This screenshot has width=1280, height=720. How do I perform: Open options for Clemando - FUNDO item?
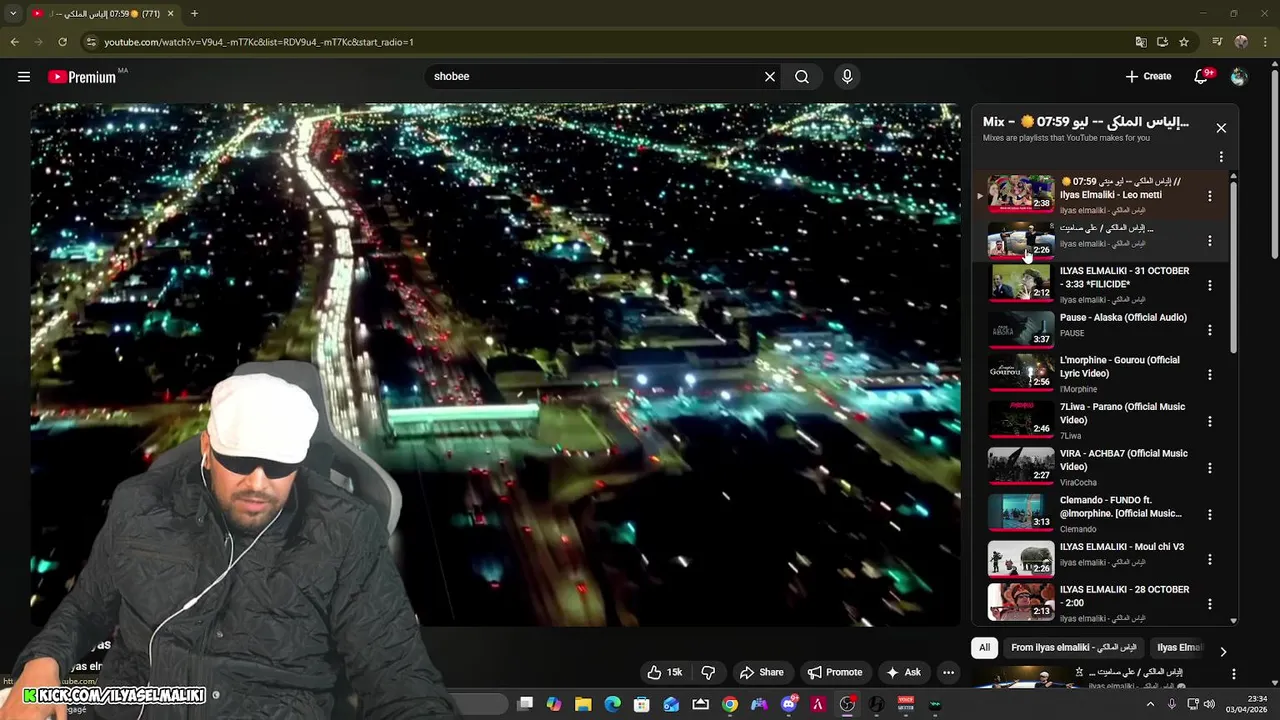point(1209,514)
